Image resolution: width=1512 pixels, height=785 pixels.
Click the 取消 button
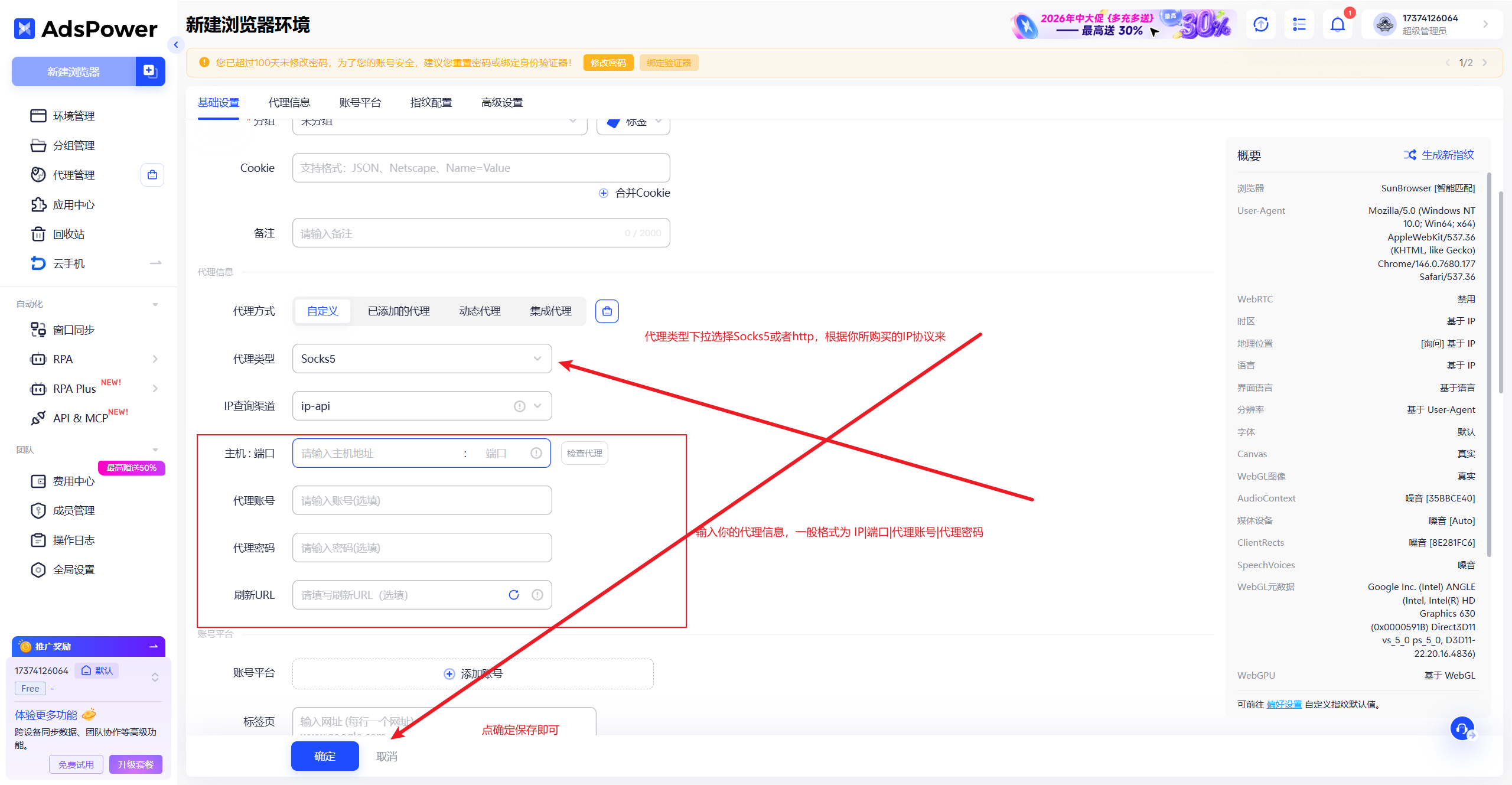point(387,757)
